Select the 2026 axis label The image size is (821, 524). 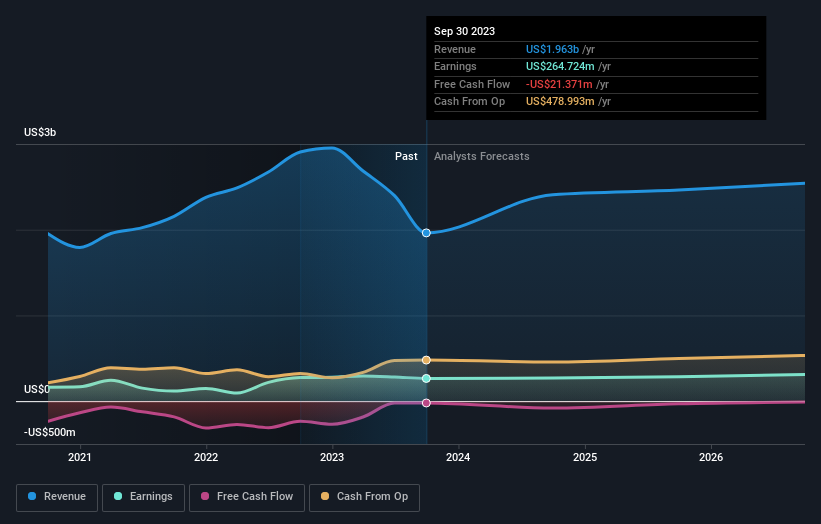pyautogui.click(x=711, y=457)
